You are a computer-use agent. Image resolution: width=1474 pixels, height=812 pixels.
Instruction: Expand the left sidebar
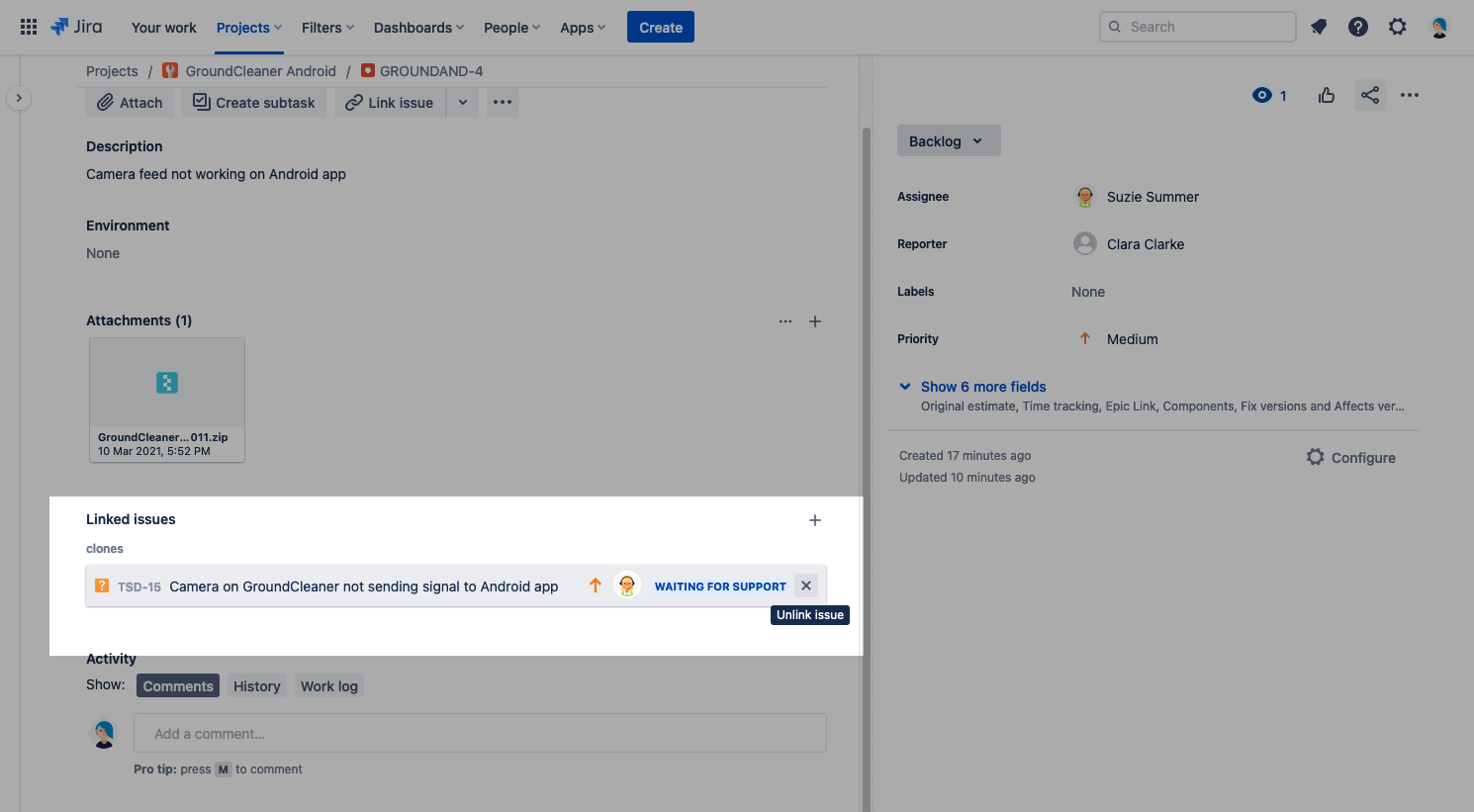(x=19, y=98)
